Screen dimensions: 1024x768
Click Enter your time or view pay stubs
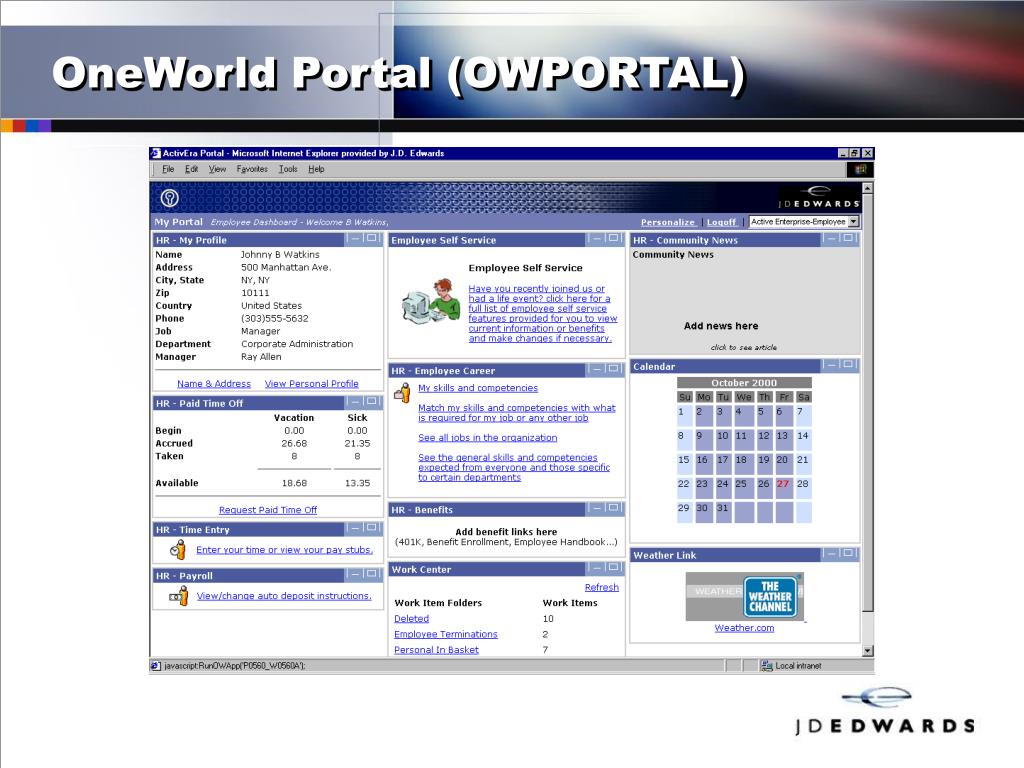coord(284,550)
